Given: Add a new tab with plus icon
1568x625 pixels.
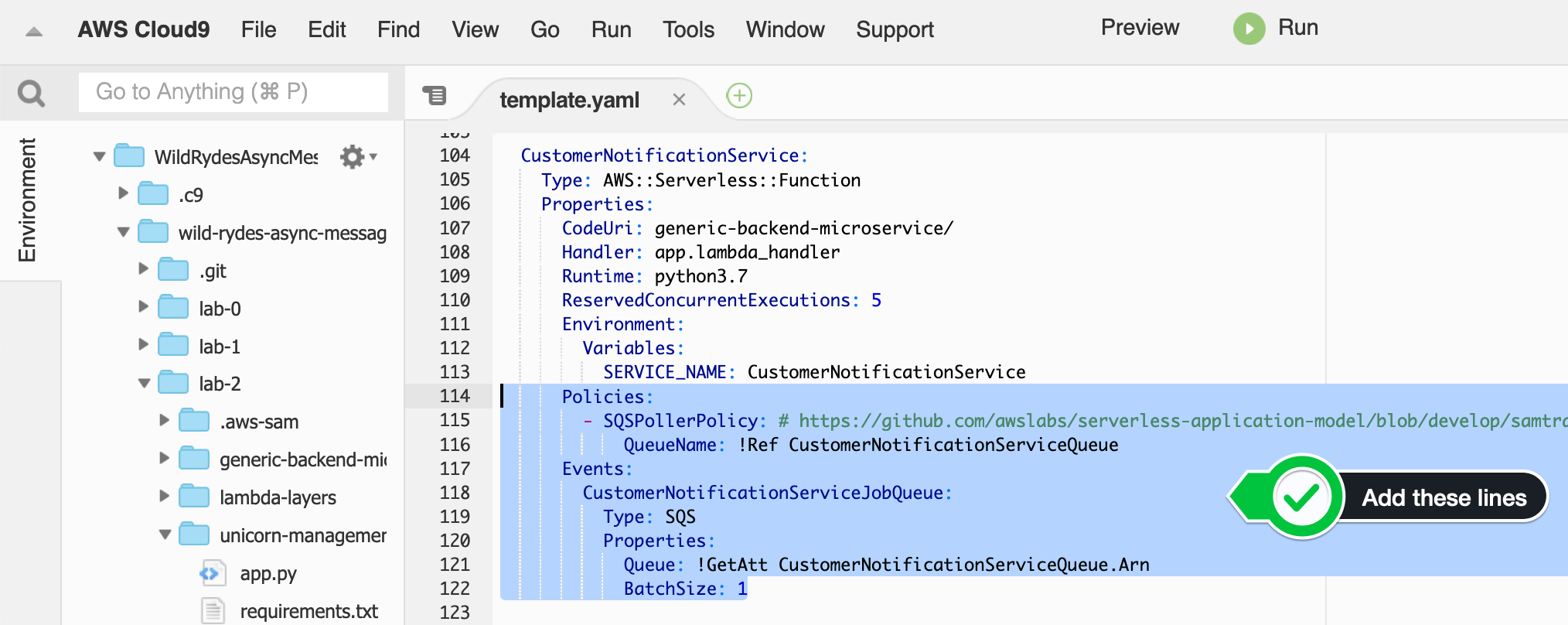Looking at the screenshot, I should [739, 96].
